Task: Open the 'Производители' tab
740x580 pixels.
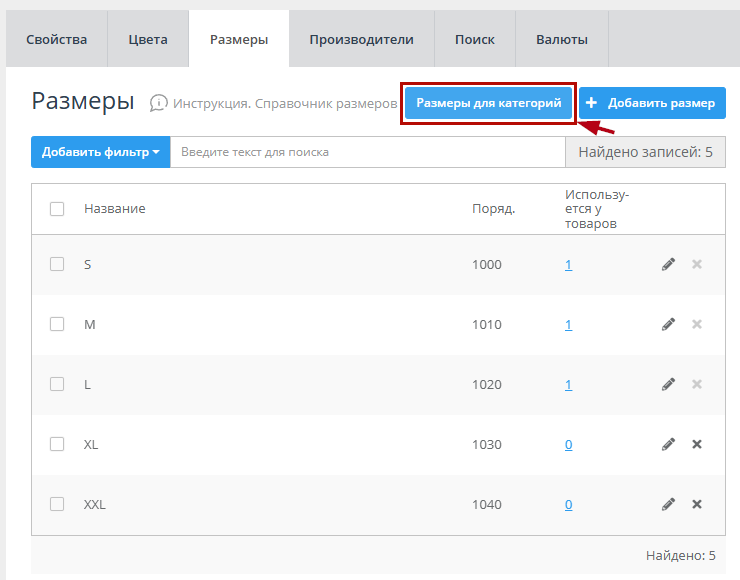Action: [361, 40]
